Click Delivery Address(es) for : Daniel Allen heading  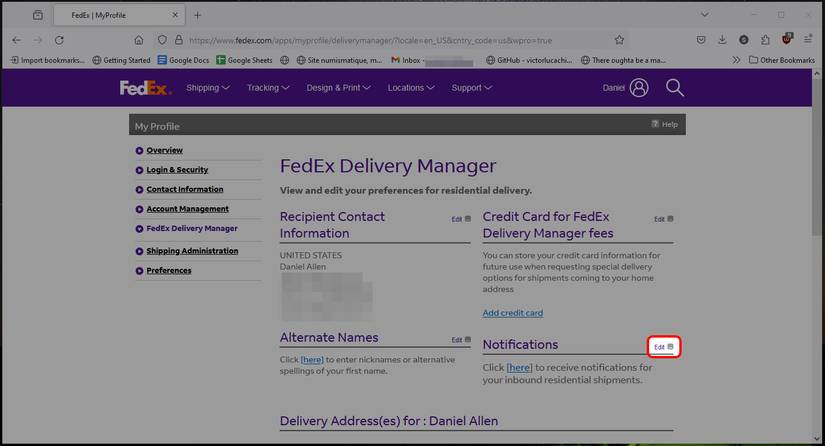pos(389,421)
